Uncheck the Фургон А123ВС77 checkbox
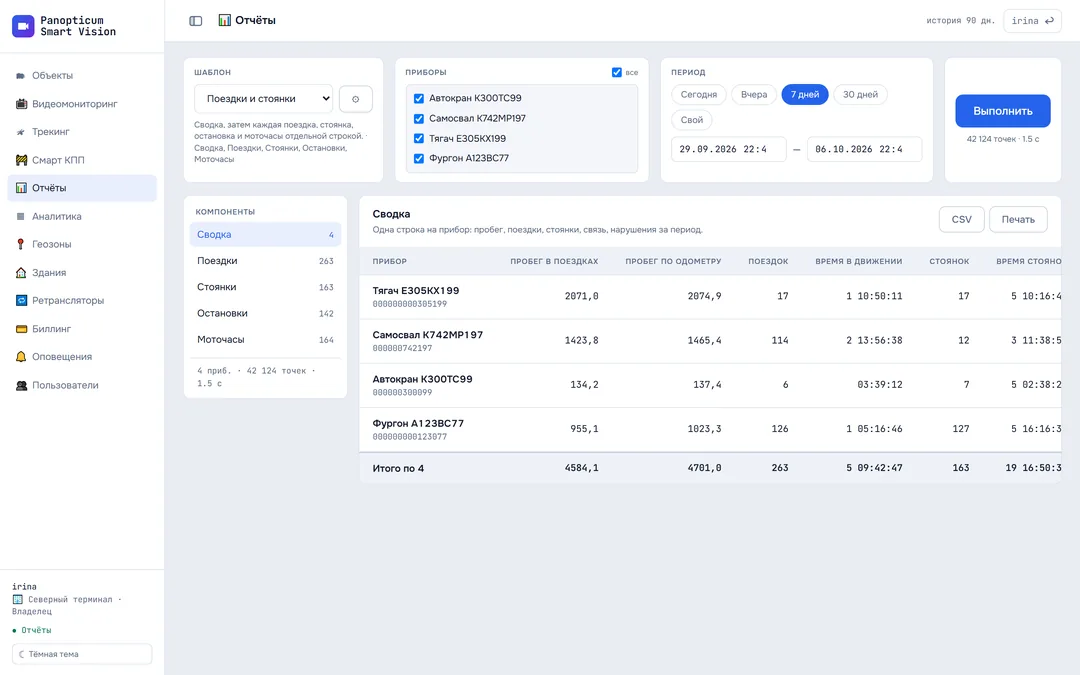This screenshot has width=1080, height=675. [418, 158]
